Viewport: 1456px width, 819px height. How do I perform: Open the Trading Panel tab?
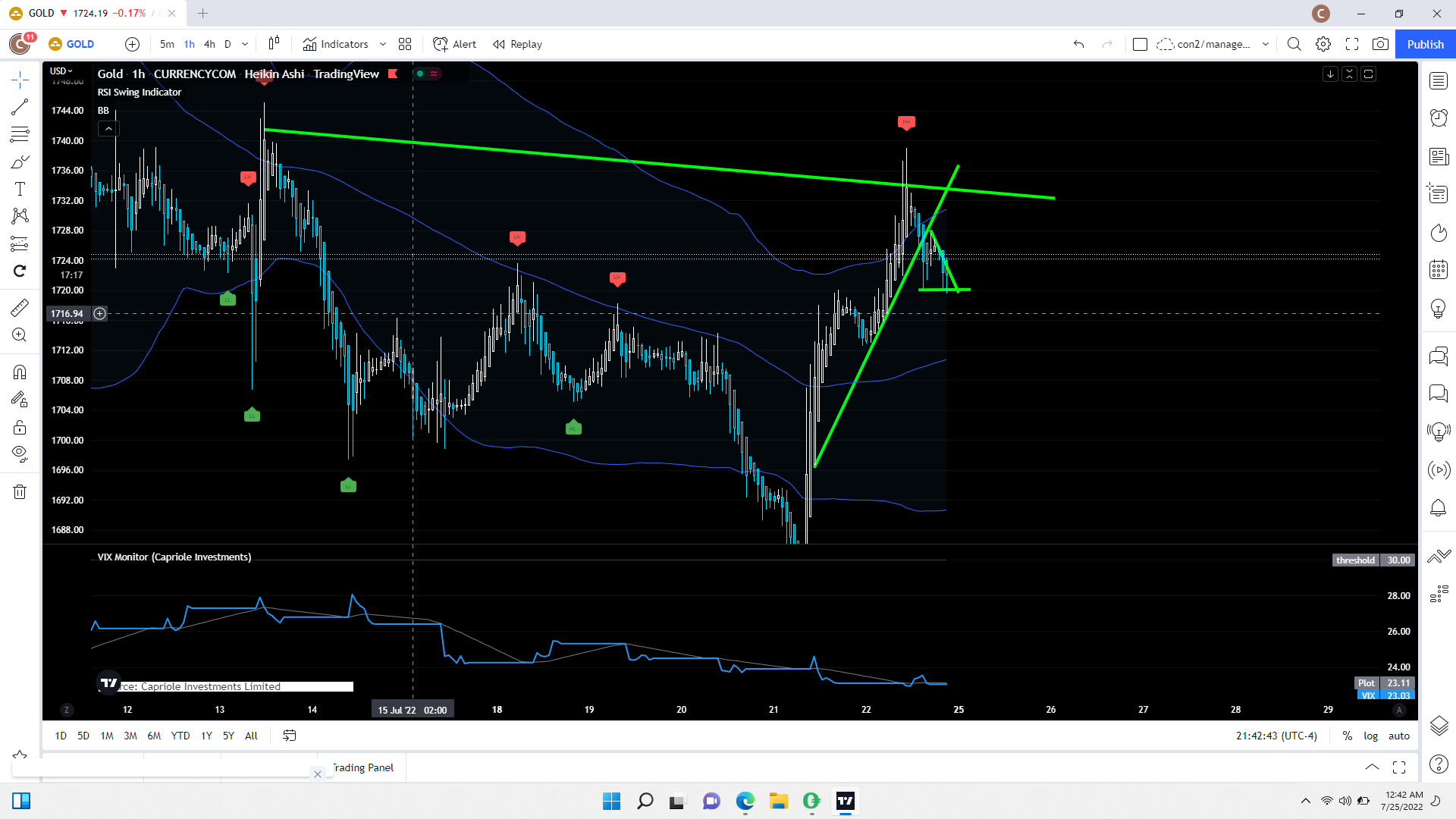pyautogui.click(x=363, y=767)
